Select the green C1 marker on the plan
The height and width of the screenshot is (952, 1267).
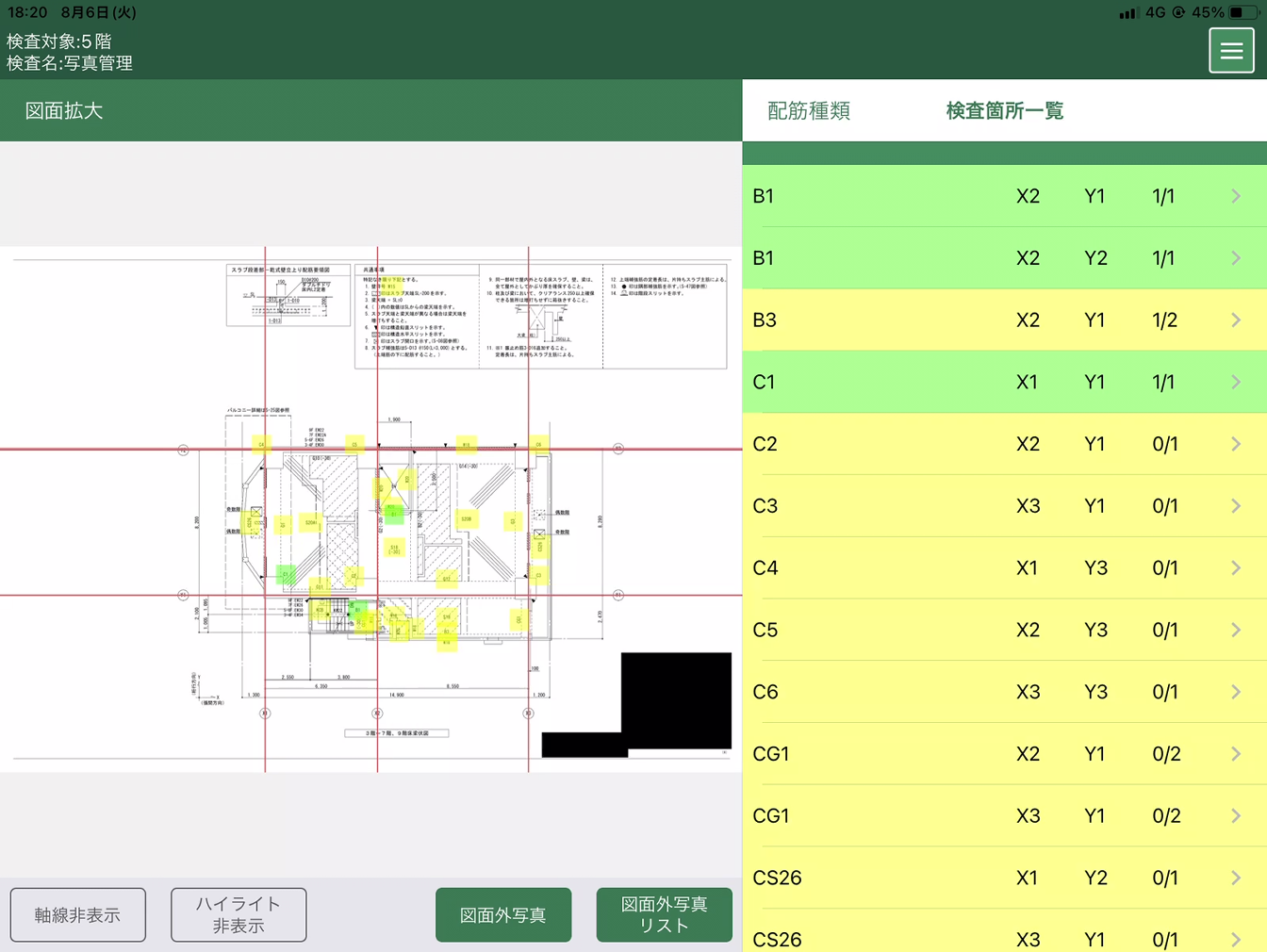click(x=286, y=573)
